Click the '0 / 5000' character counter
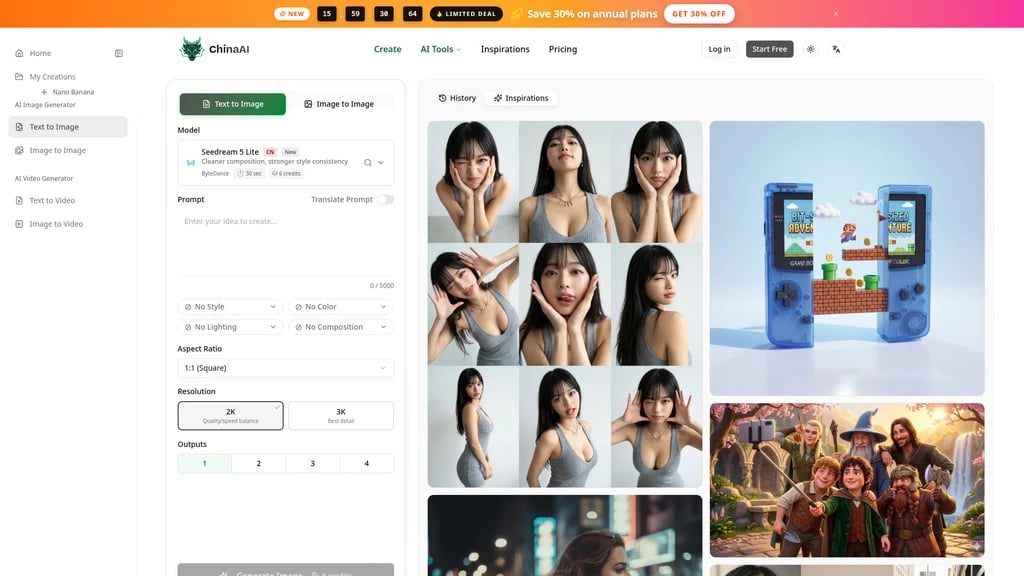 381,285
